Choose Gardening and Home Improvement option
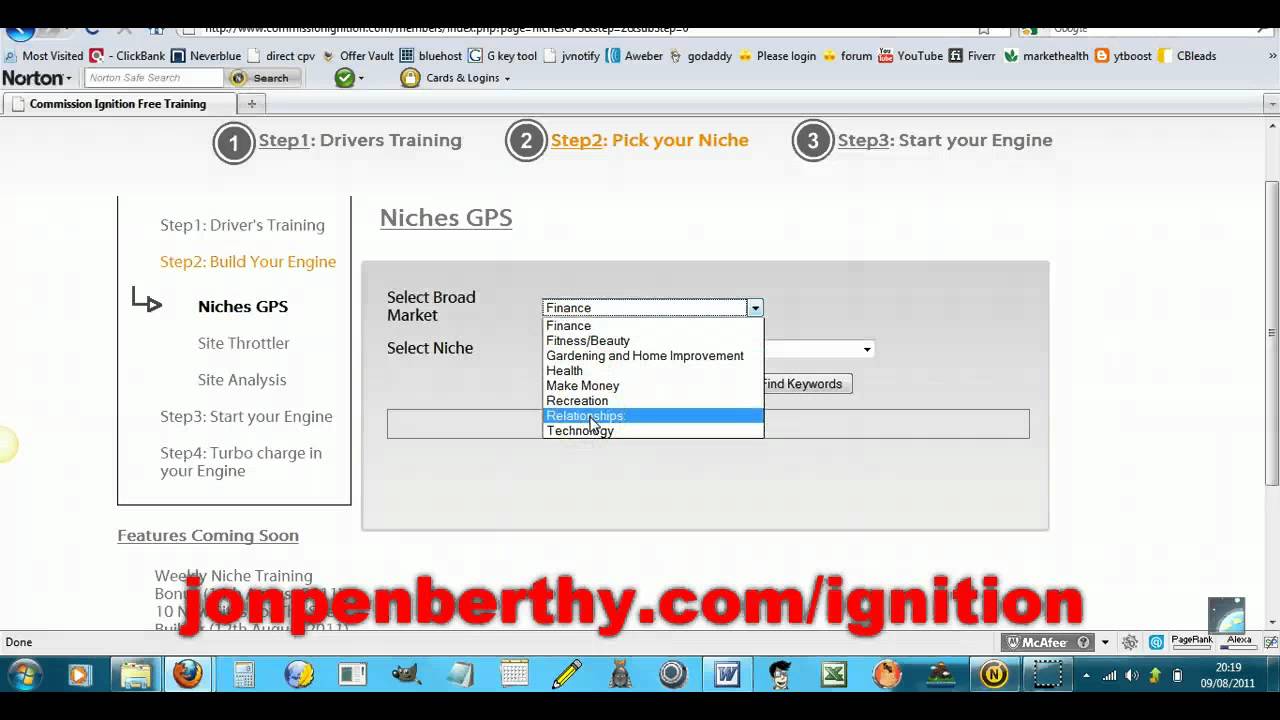The height and width of the screenshot is (720, 1280). 653,356
